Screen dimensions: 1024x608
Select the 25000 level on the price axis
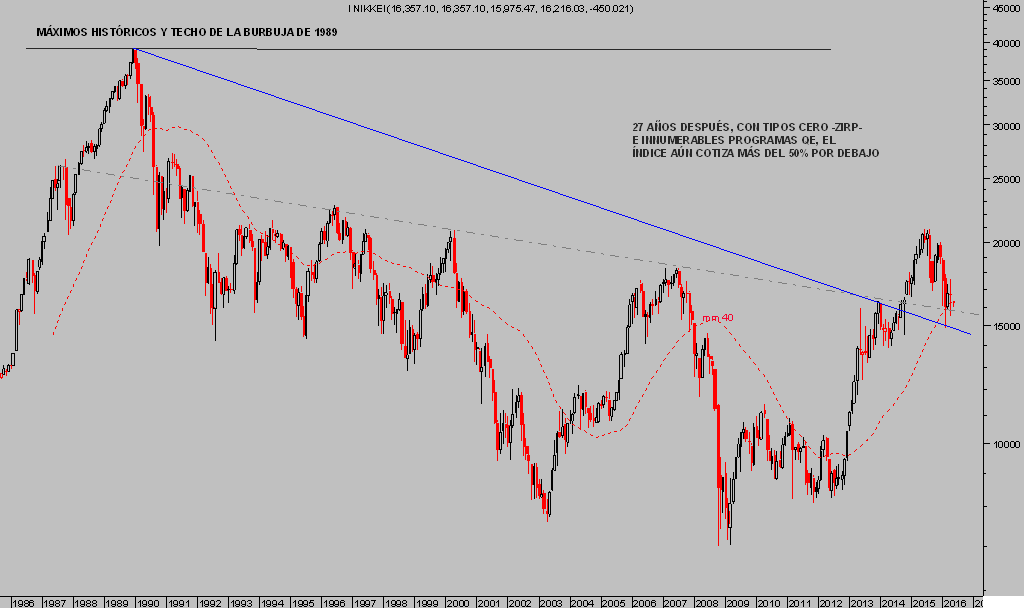[1005, 179]
